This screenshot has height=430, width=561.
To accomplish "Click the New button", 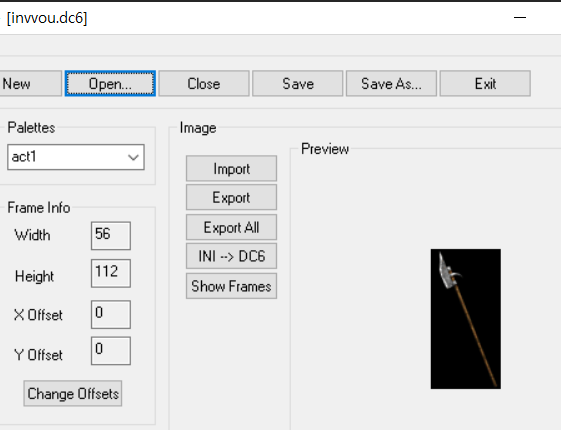I will click(x=30, y=84).
